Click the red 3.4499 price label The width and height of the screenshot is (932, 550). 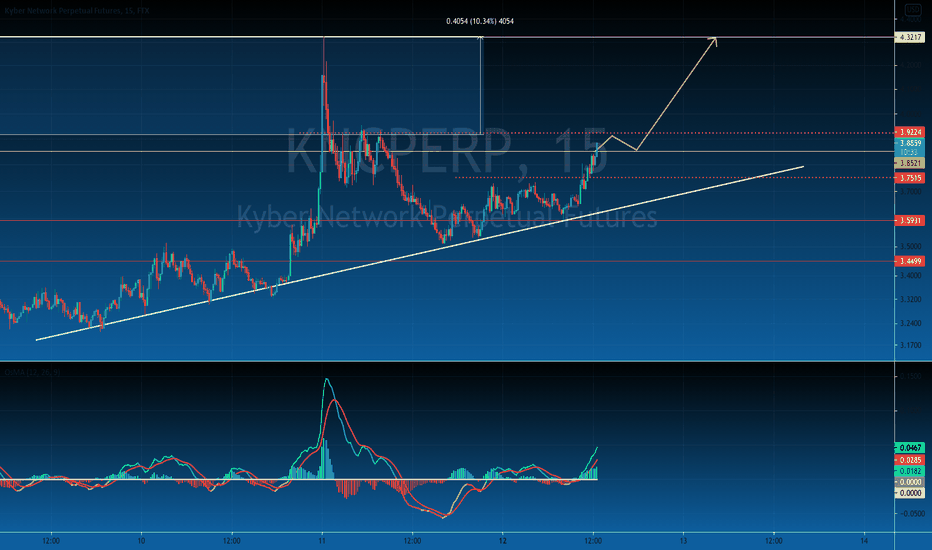click(909, 261)
